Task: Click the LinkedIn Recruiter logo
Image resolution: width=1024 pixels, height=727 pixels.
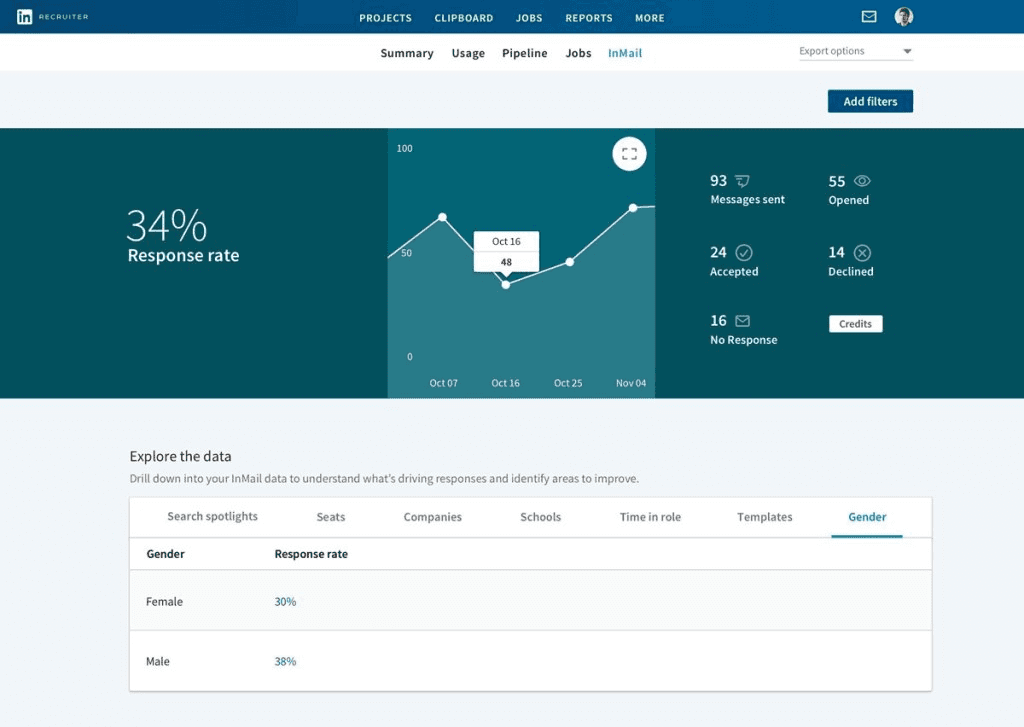Action: point(52,17)
